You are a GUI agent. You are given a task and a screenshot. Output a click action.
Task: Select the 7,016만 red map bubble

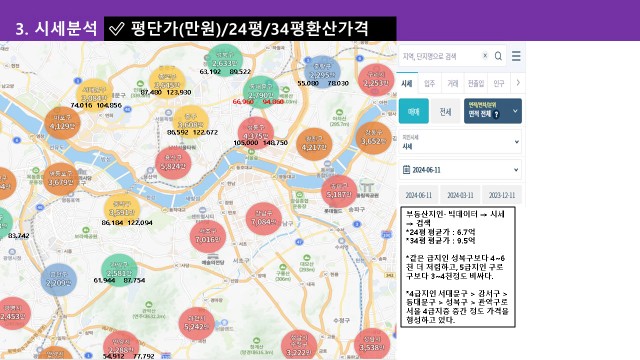[208, 236]
